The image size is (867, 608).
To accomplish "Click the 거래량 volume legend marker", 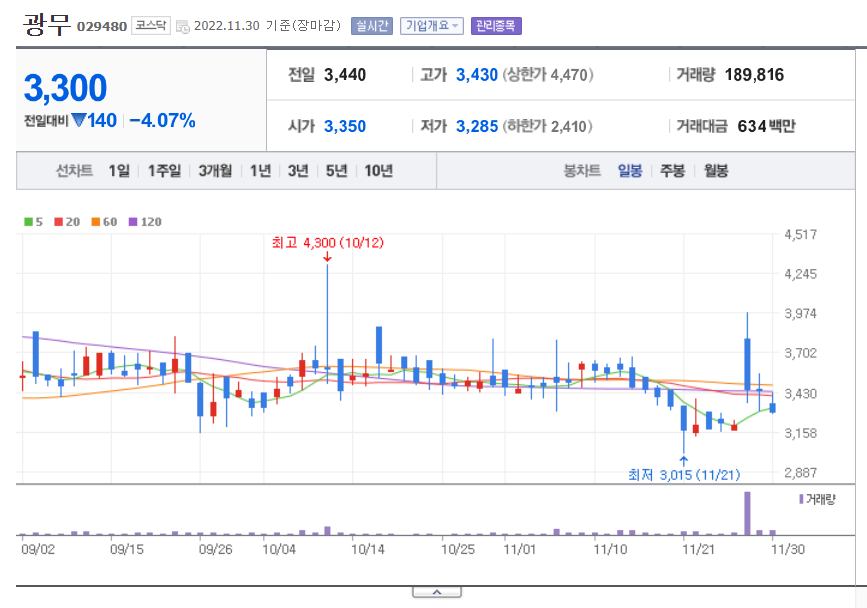I will (817, 499).
